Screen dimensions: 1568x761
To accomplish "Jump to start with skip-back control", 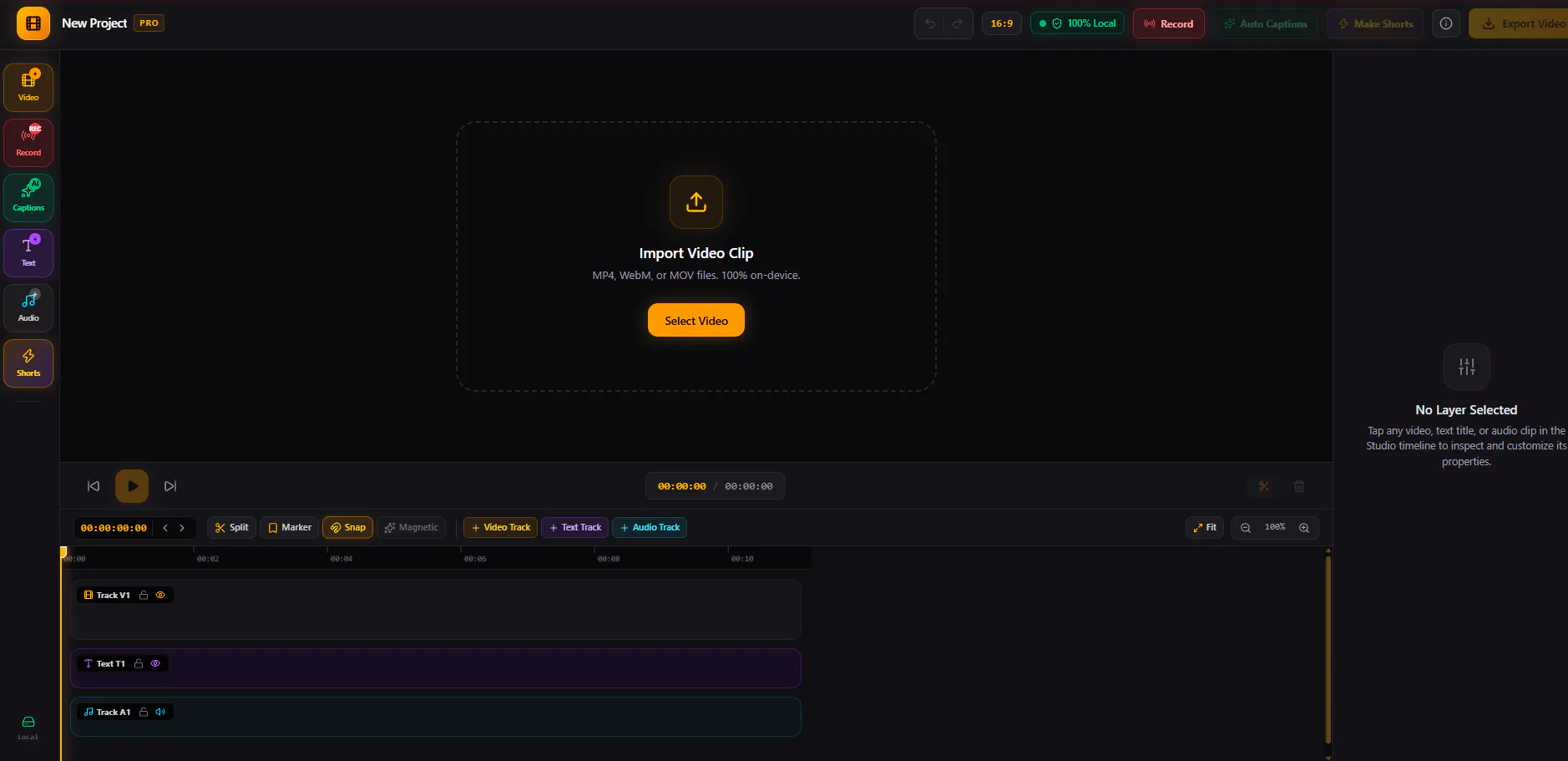I will coord(94,486).
